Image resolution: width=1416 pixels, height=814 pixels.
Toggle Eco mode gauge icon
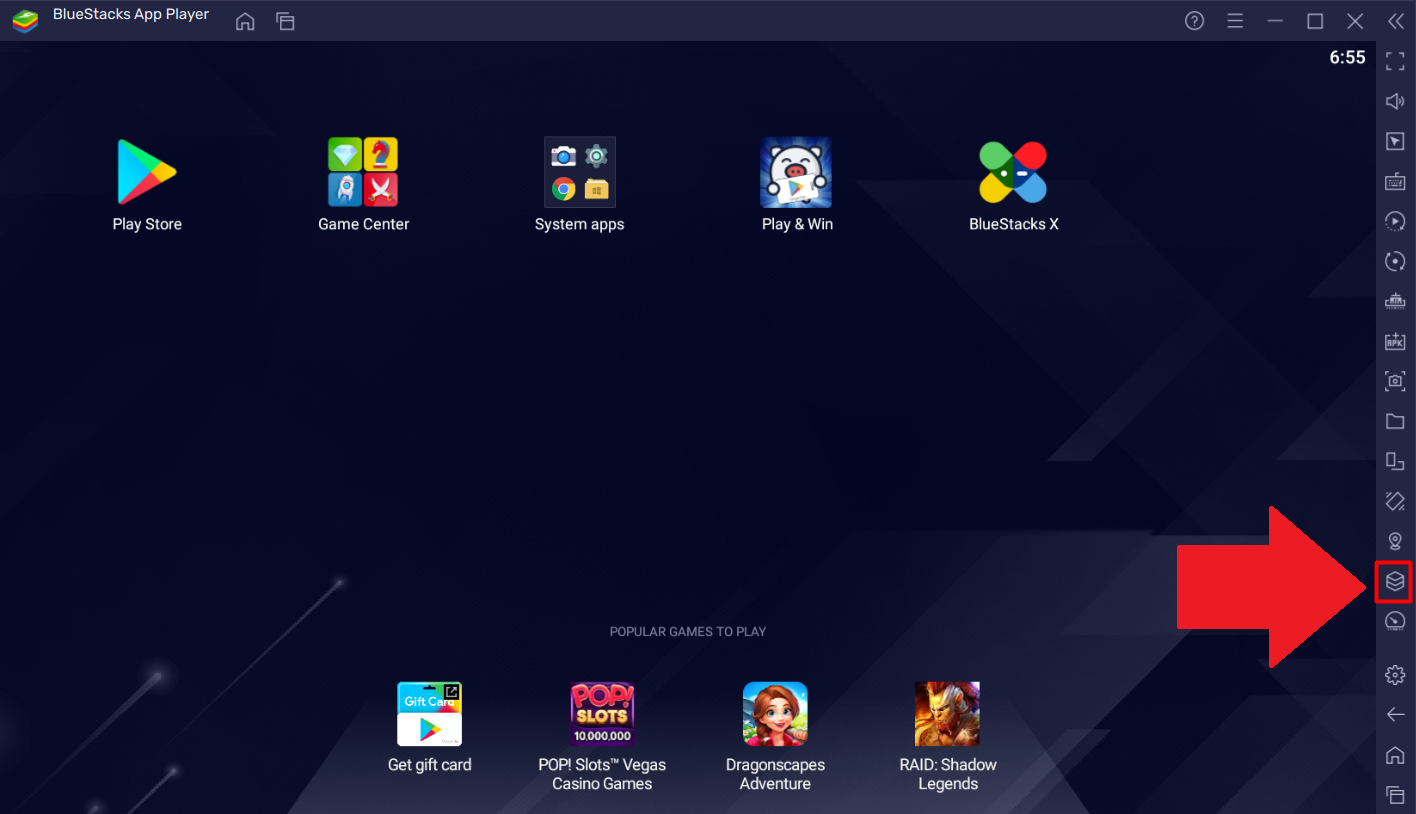[x=1395, y=621]
